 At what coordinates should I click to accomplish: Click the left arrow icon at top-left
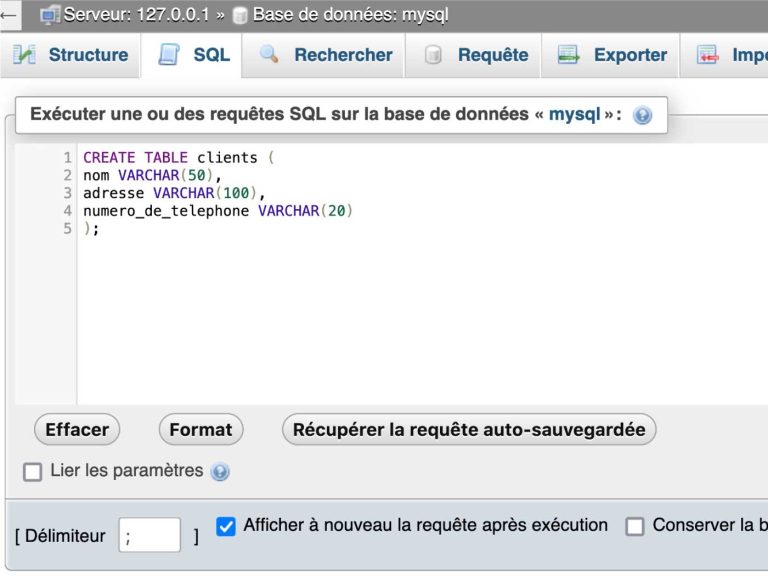point(9,15)
